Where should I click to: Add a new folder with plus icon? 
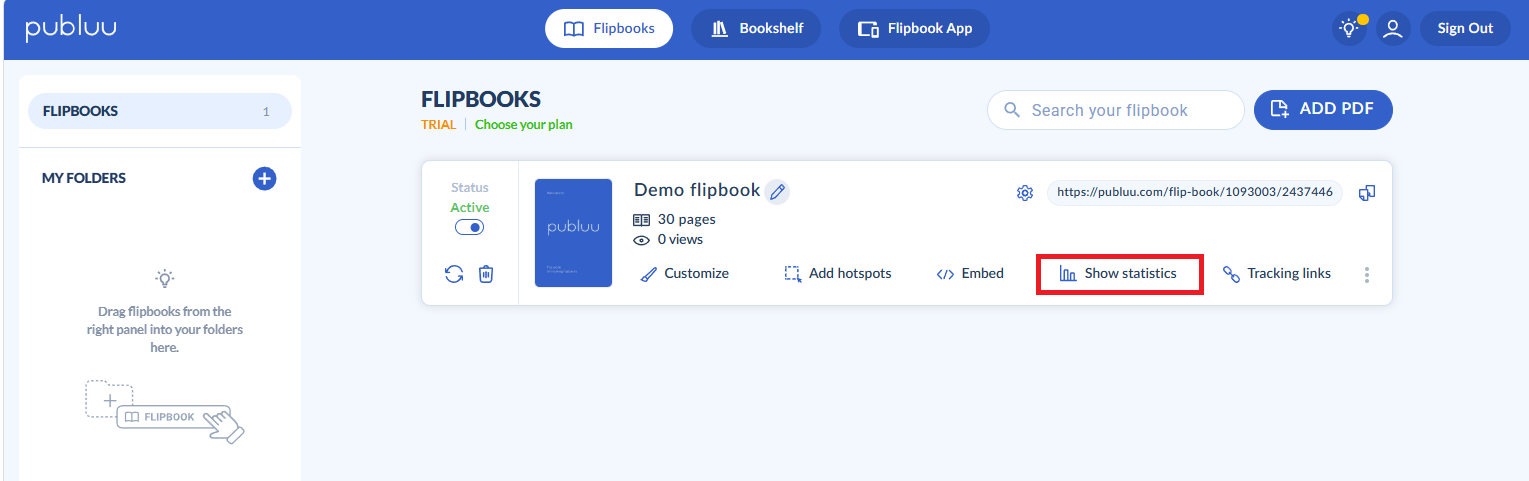264,179
